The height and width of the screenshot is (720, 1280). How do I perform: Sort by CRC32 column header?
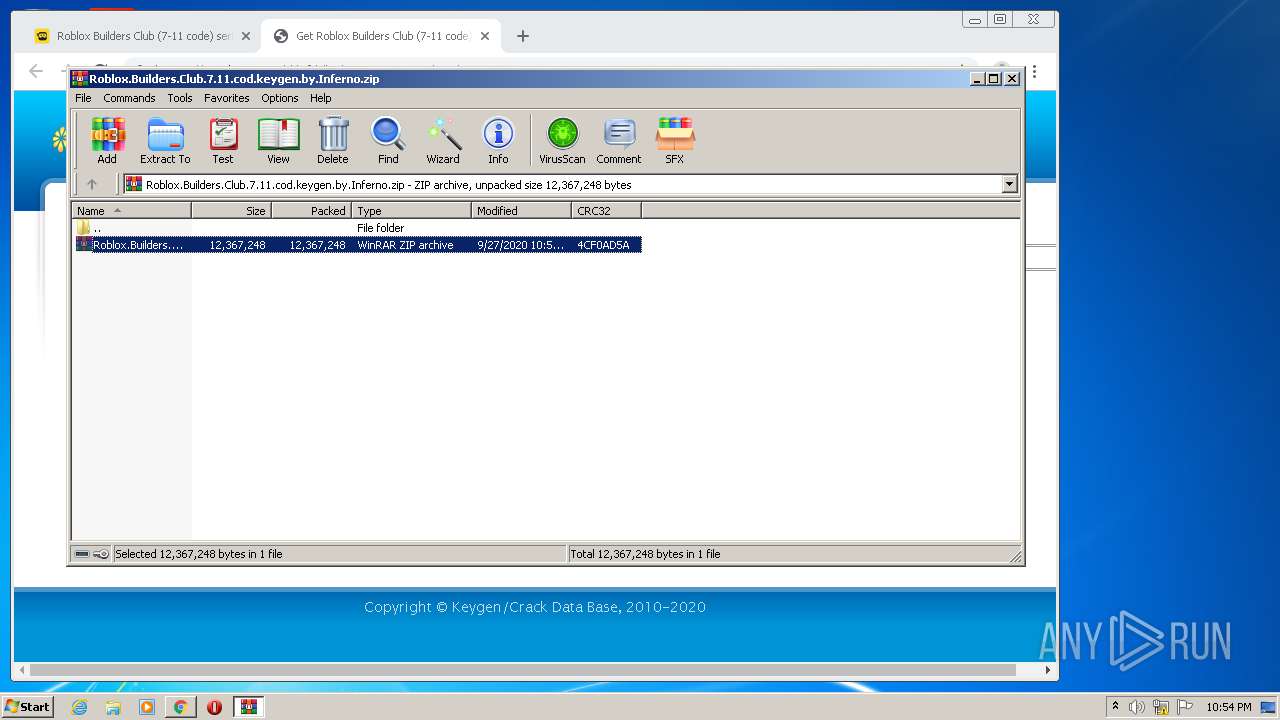click(606, 211)
